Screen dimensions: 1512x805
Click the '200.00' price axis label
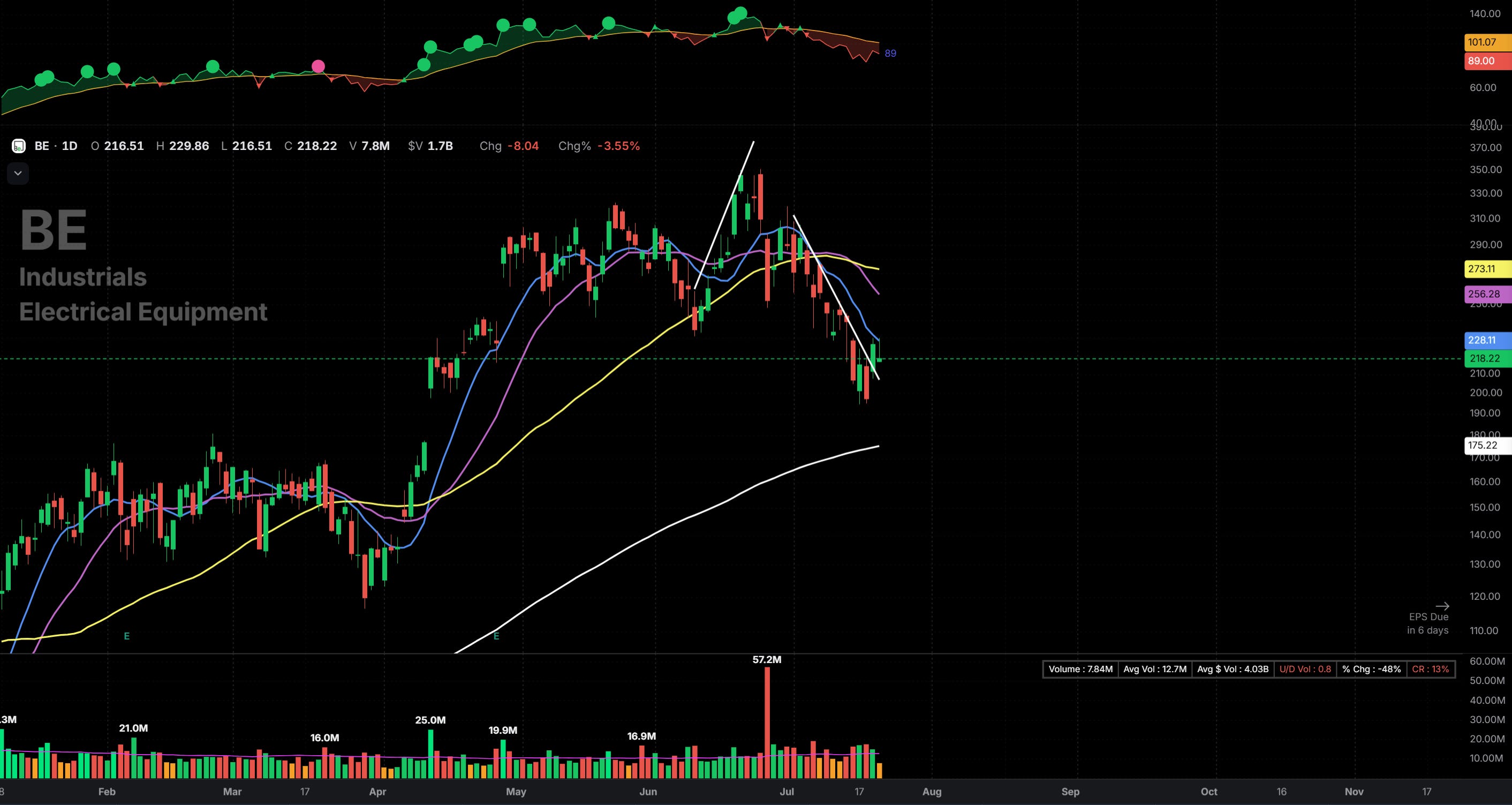coord(1486,393)
